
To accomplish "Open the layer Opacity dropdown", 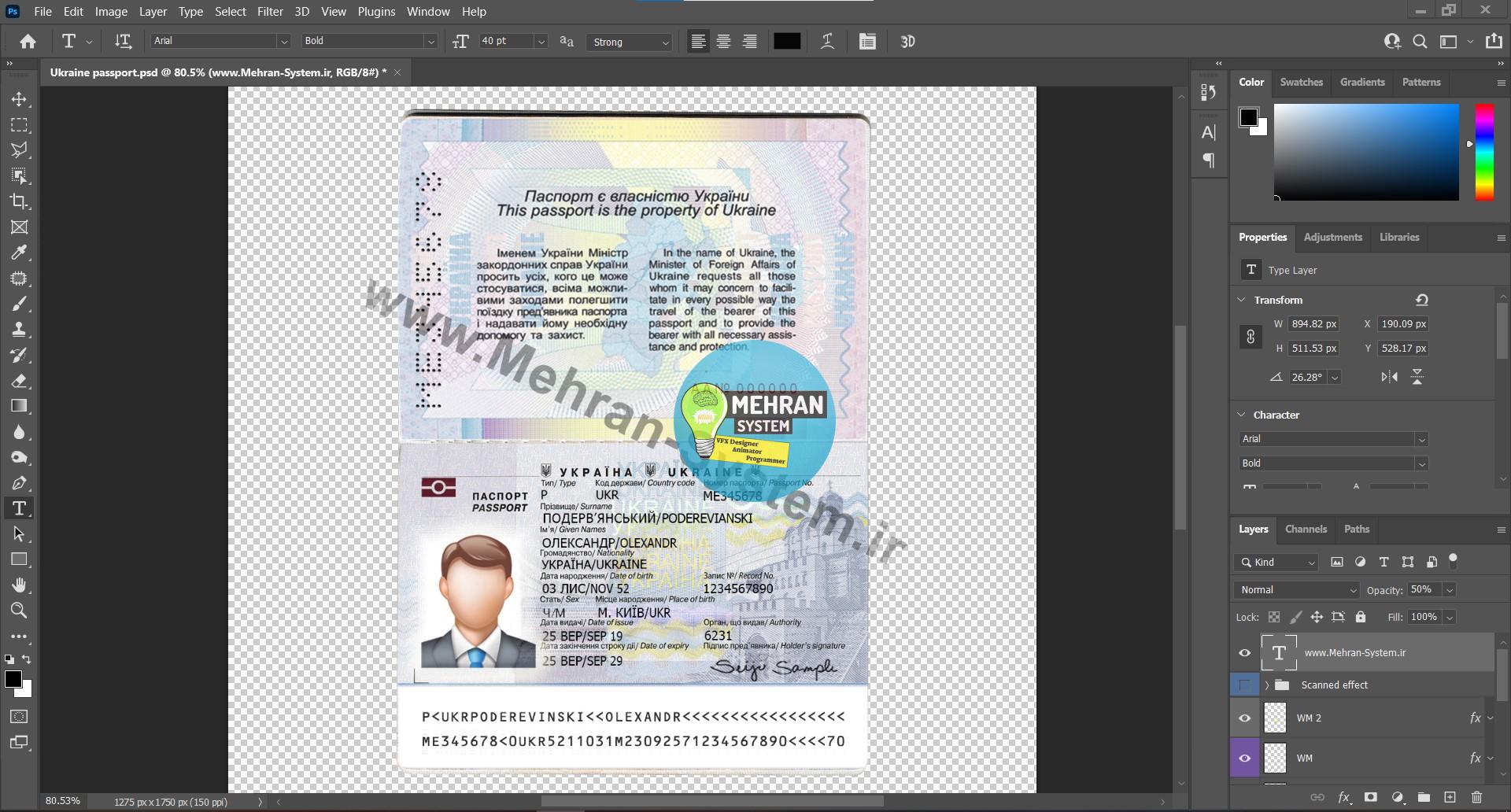I will pyautogui.click(x=1450, y=590).
